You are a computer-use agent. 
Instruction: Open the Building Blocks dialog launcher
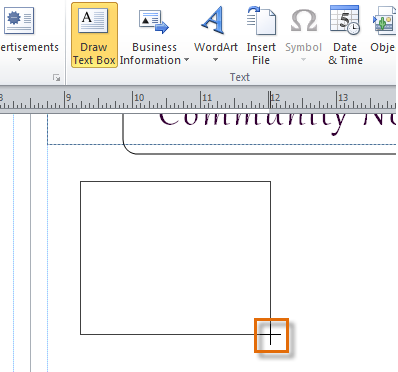(56, 78)
